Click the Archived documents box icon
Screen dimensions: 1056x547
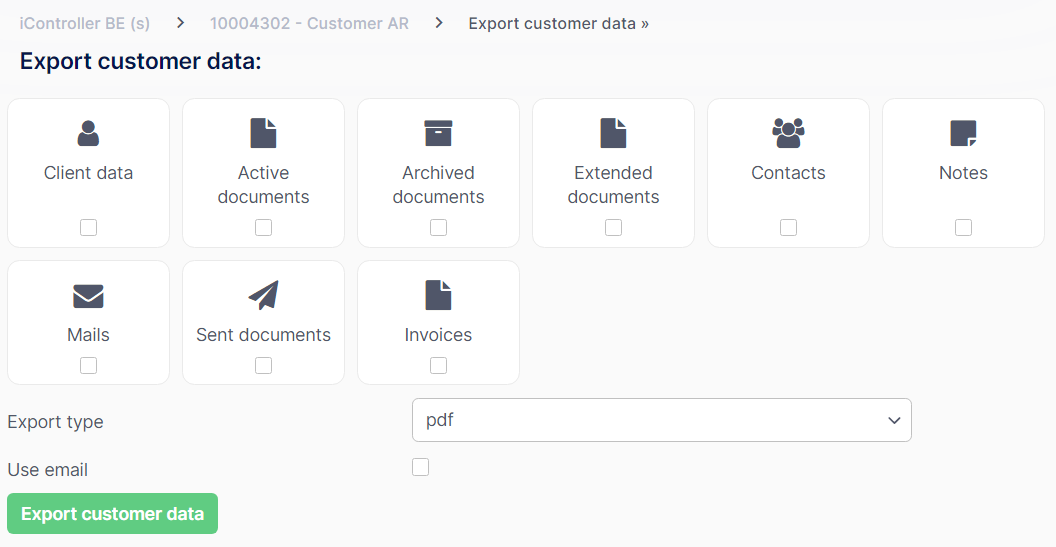click(438, 133)
